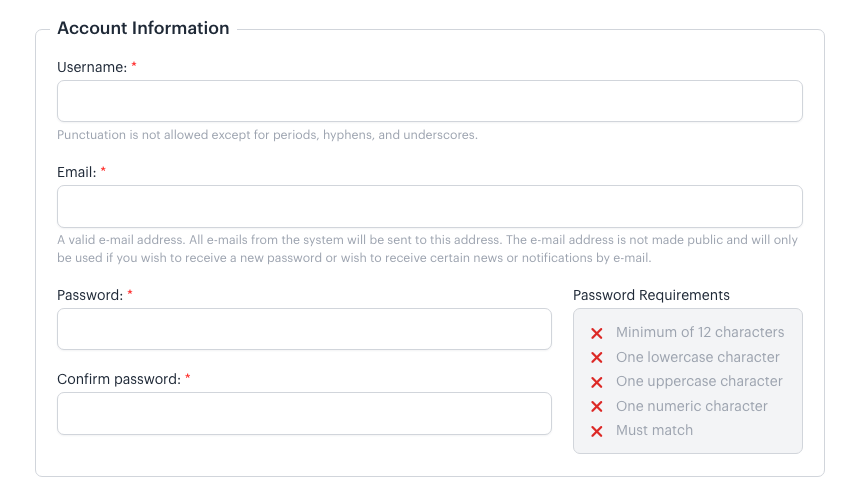Click the red X beside Minimum of 12 characters
Screen dimensions: 860x502
coord(597,333)
